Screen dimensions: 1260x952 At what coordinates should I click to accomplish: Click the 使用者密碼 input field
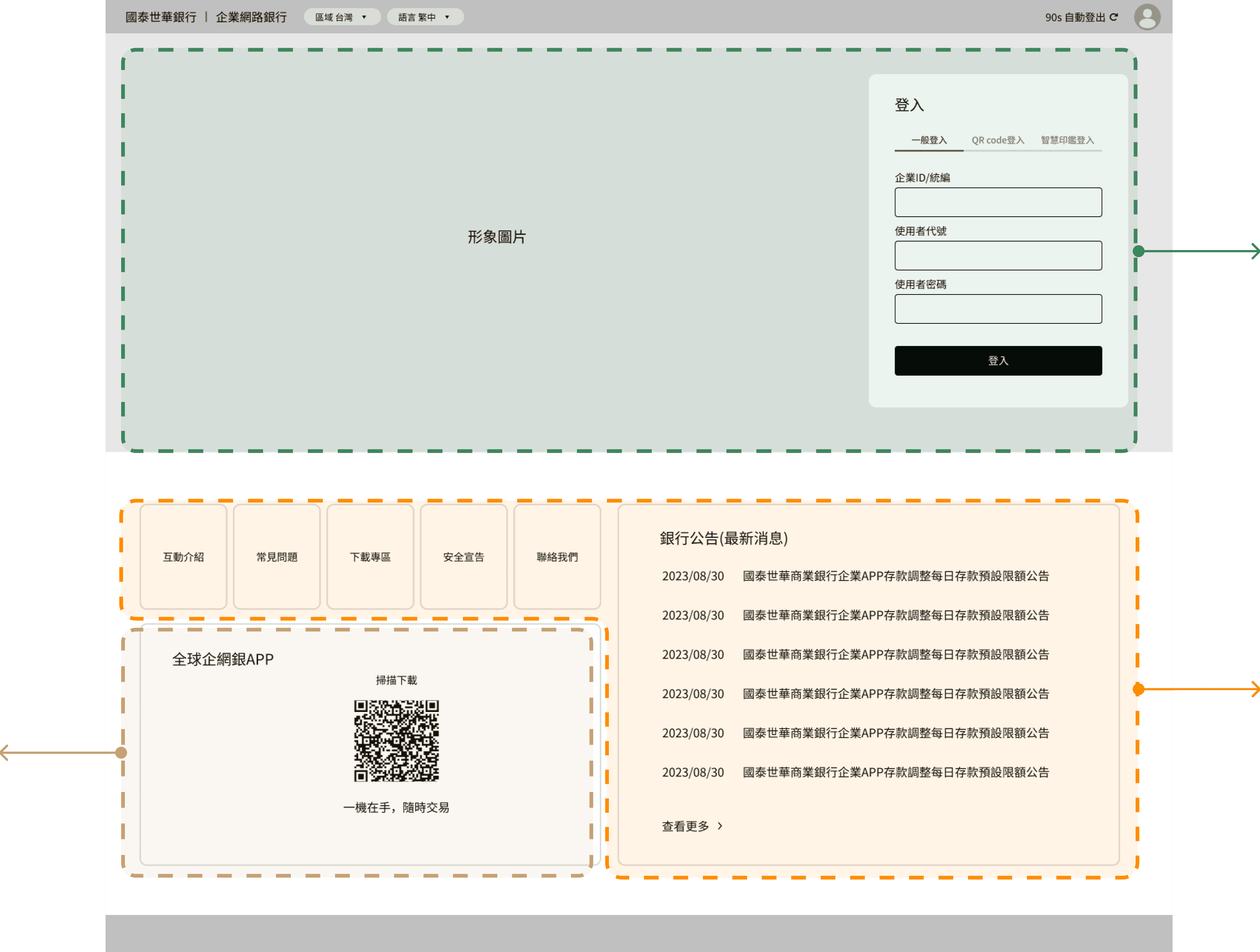point(998,309)
